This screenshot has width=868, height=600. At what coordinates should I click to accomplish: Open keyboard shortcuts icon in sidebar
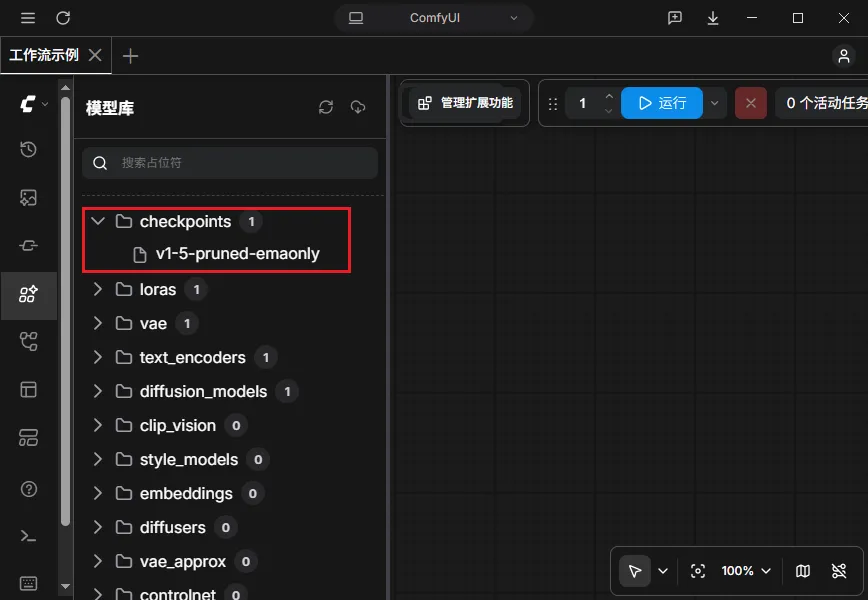[x=28, y=583]
